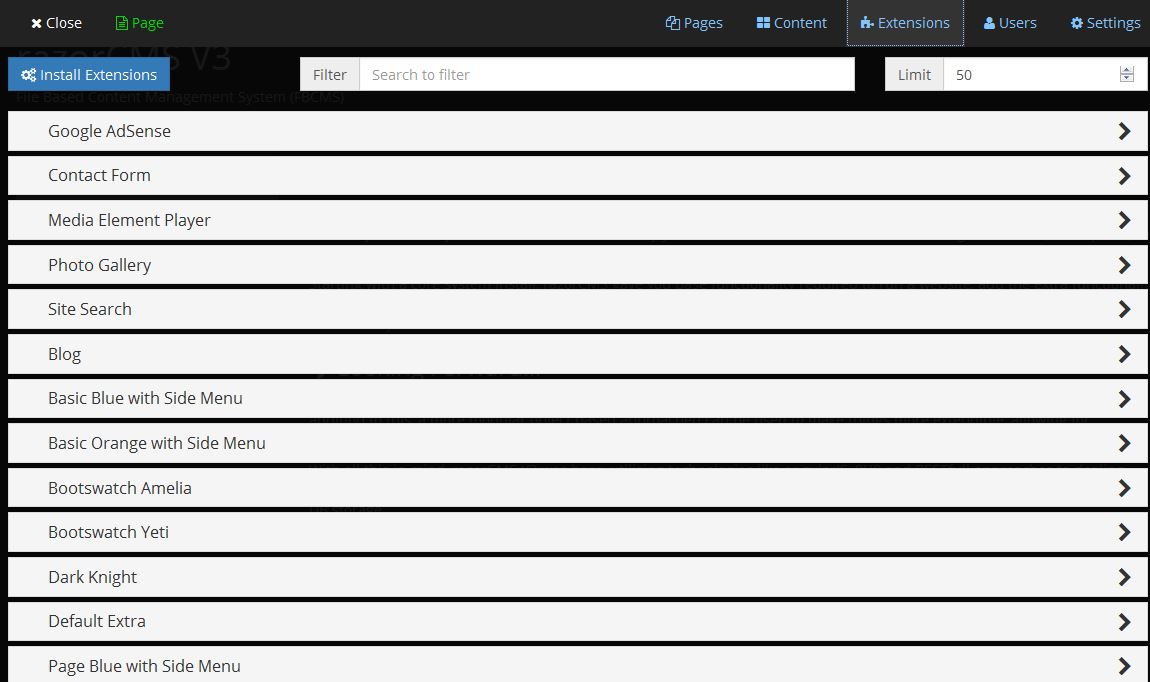Expand Basic Blue with Side Menu chevron
Image resolution: width=1150 pixels, height=682 pixels.
click(1124, 399)
